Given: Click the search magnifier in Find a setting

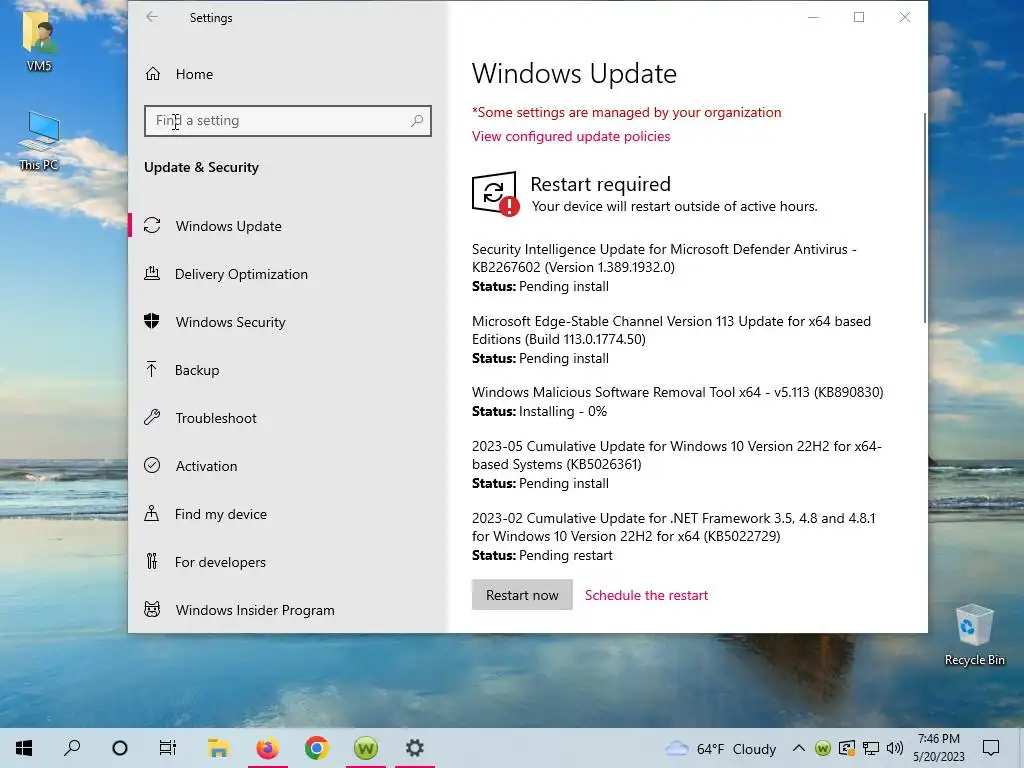Looking at the screenshot, I should click(417, 121).
